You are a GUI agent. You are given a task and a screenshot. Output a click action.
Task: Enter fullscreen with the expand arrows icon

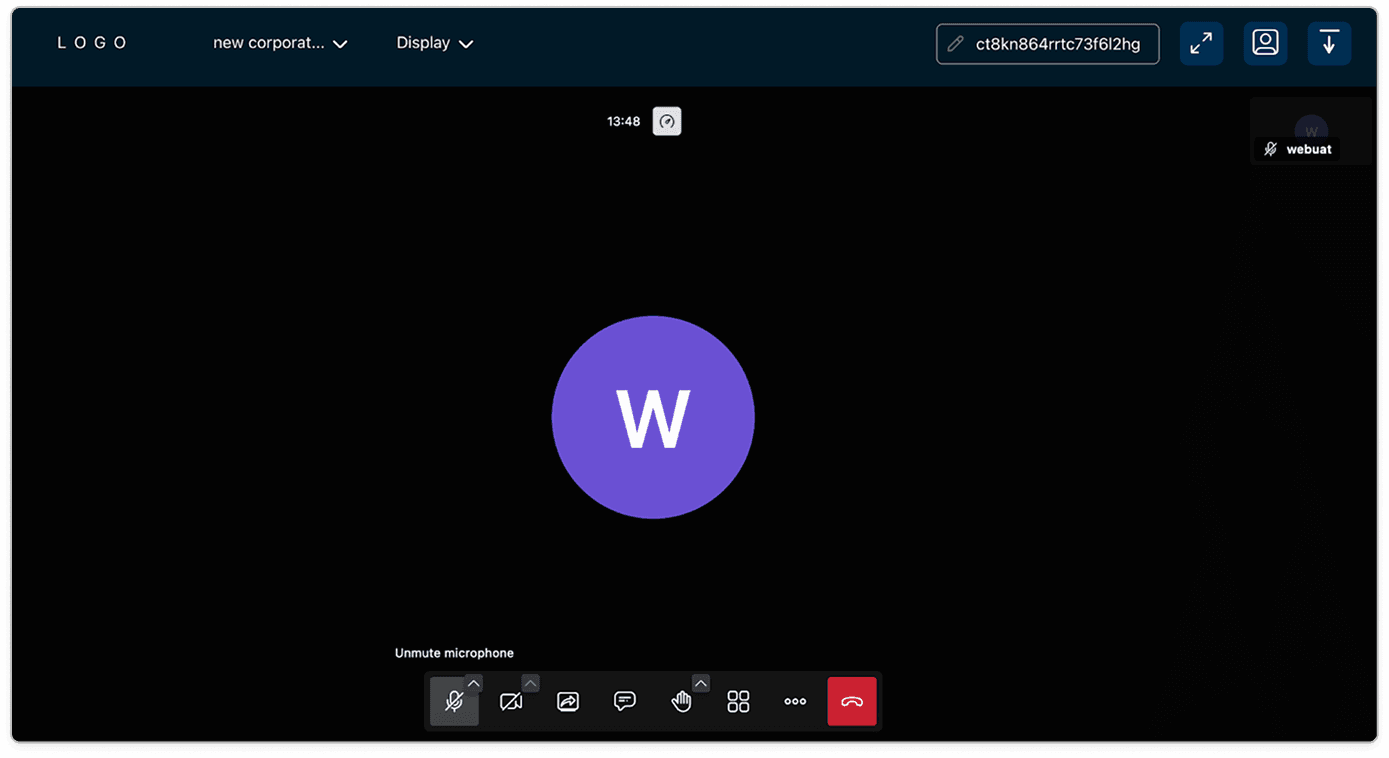coord(1201,44)
